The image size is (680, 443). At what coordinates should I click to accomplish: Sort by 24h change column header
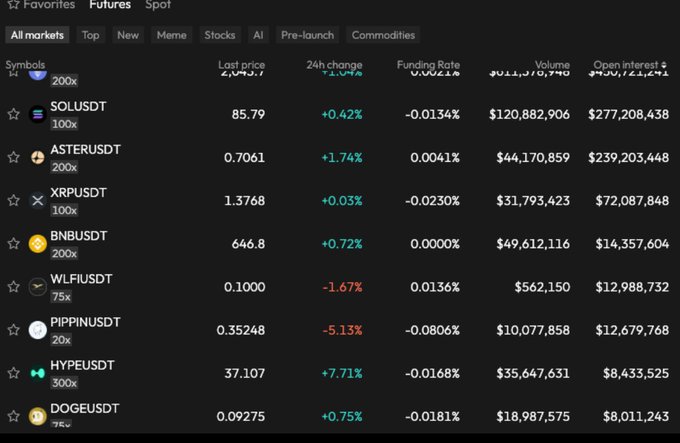click(334, 65)
